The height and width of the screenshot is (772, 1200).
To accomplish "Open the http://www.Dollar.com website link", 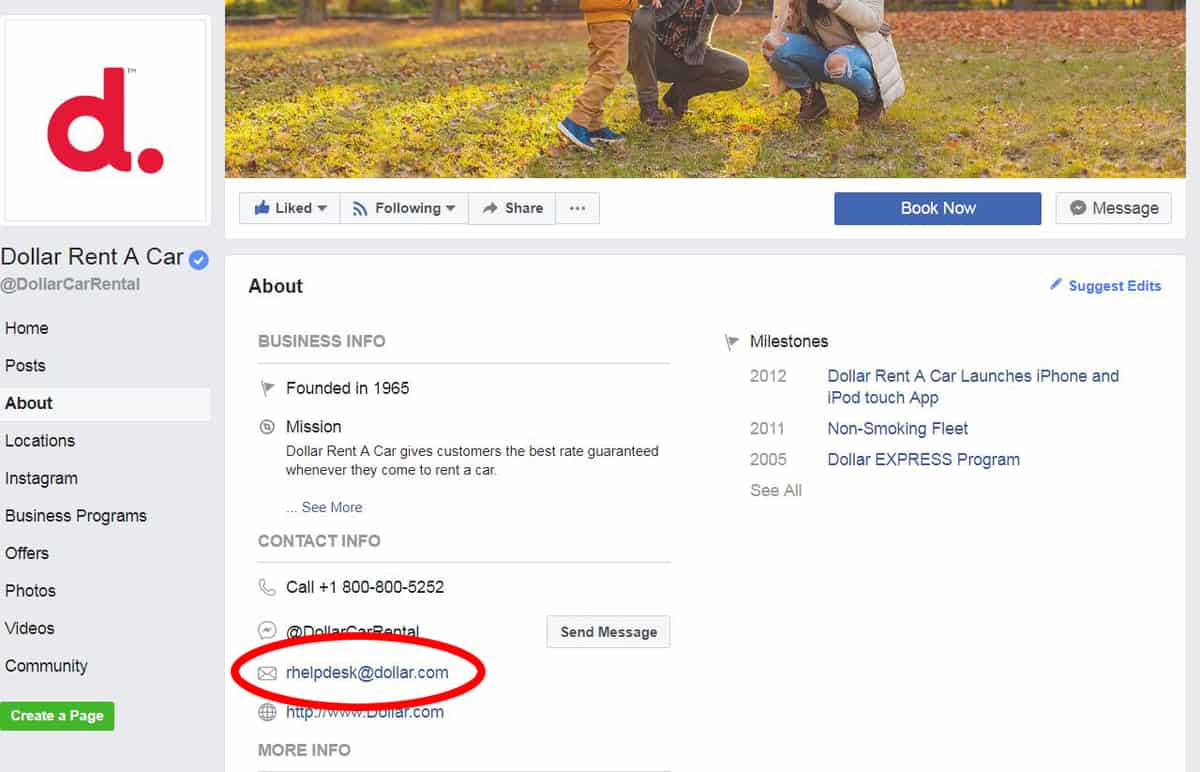I will click(365, 712).
